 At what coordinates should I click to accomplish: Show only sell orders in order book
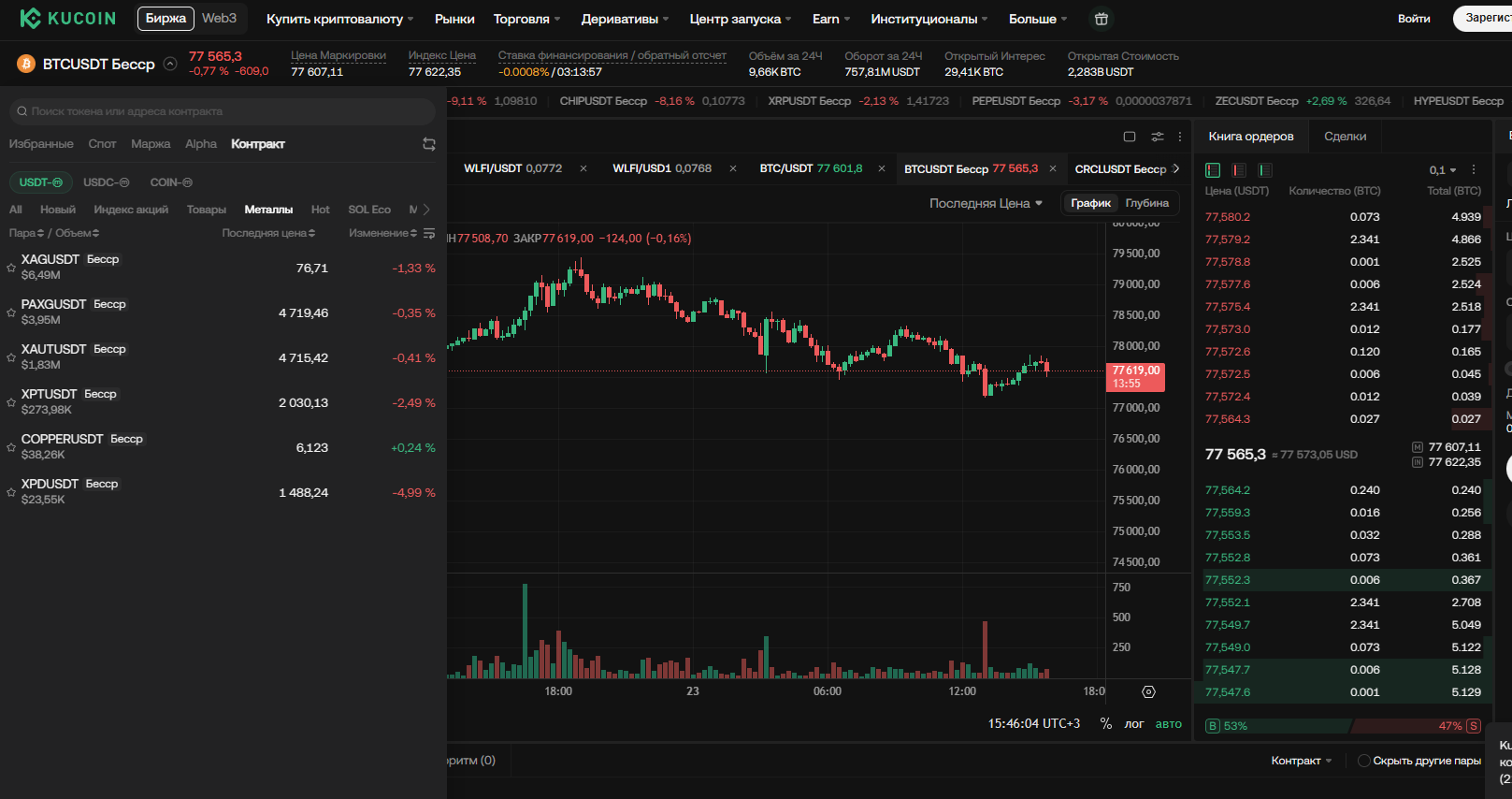coord(1239,170)
